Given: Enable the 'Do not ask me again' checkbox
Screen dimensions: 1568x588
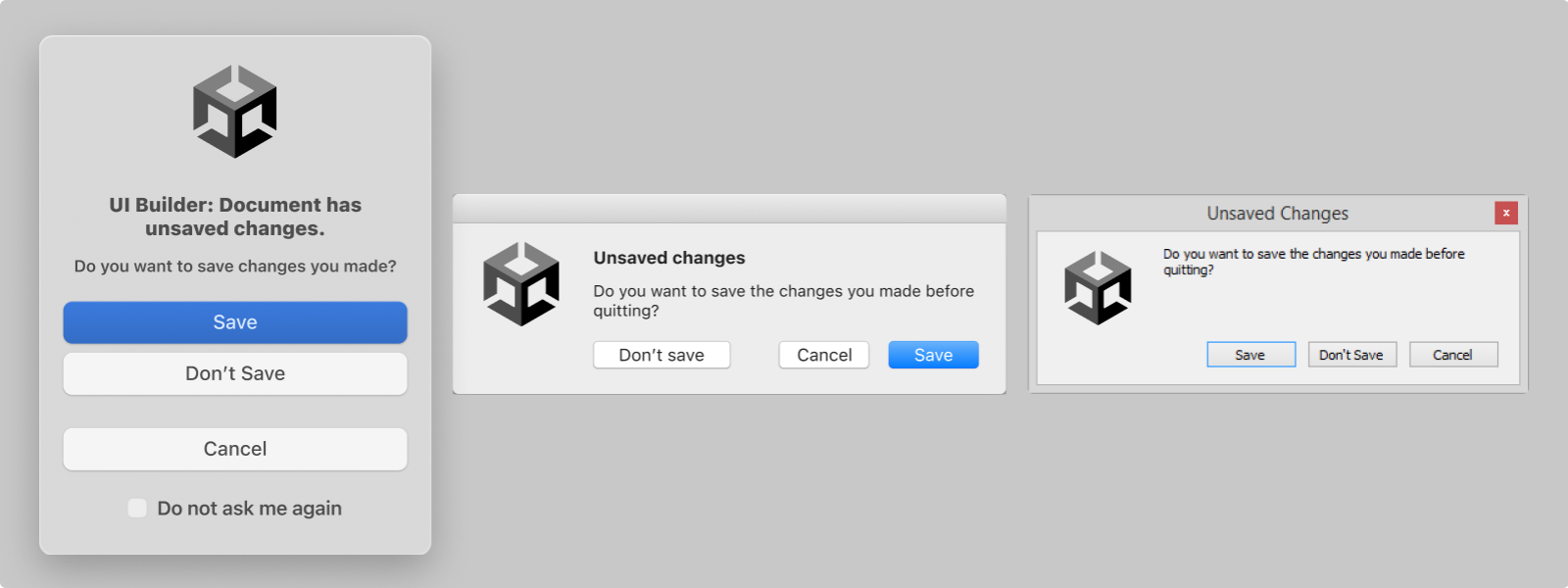Looking at the screenshot, I should point(138,508).
